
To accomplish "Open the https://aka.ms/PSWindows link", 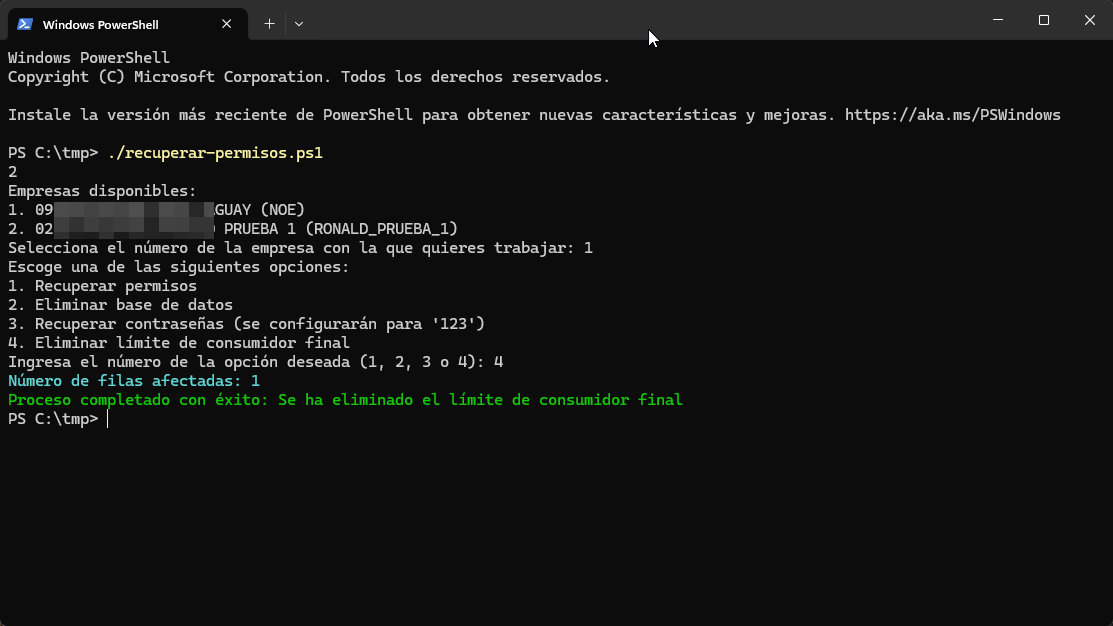I will tap(952, 115).
